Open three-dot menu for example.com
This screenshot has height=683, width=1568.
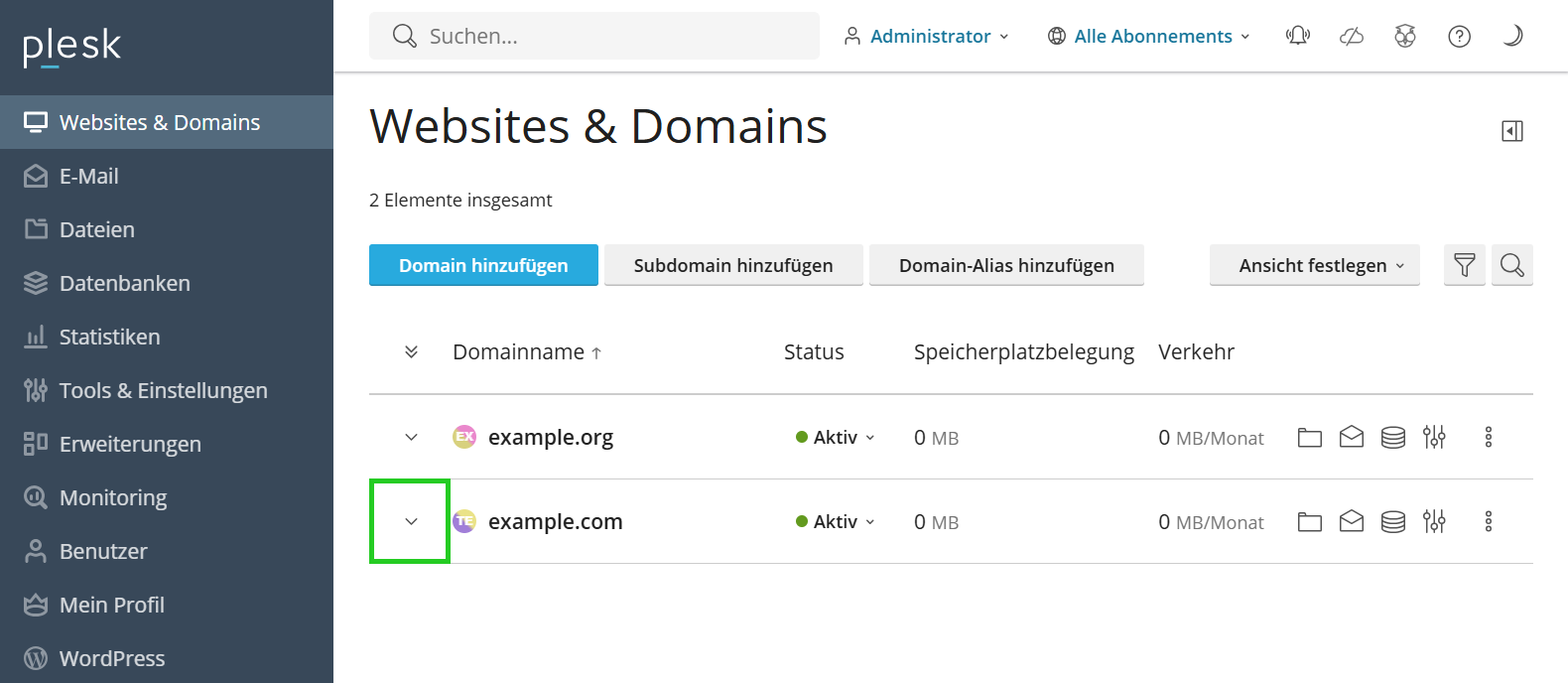click(1489, 522)
